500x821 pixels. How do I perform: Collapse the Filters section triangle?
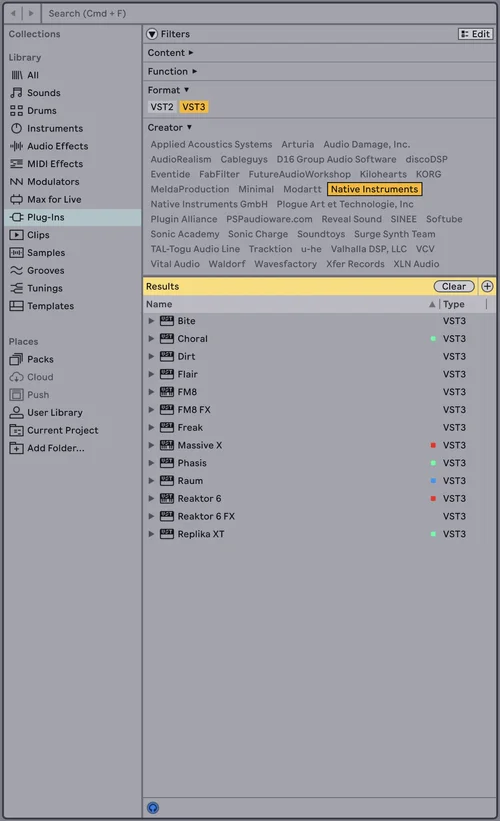(152, 34)
